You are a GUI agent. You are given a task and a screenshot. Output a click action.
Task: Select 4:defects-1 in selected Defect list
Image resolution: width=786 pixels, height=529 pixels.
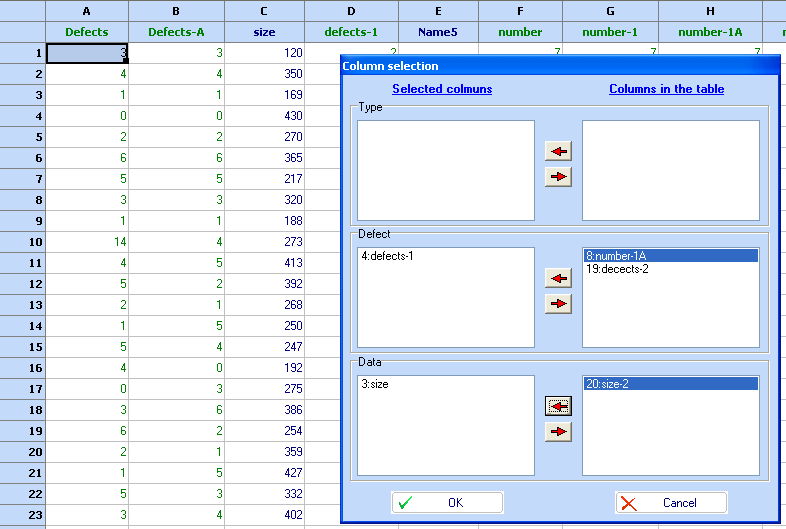pos(387,256)
